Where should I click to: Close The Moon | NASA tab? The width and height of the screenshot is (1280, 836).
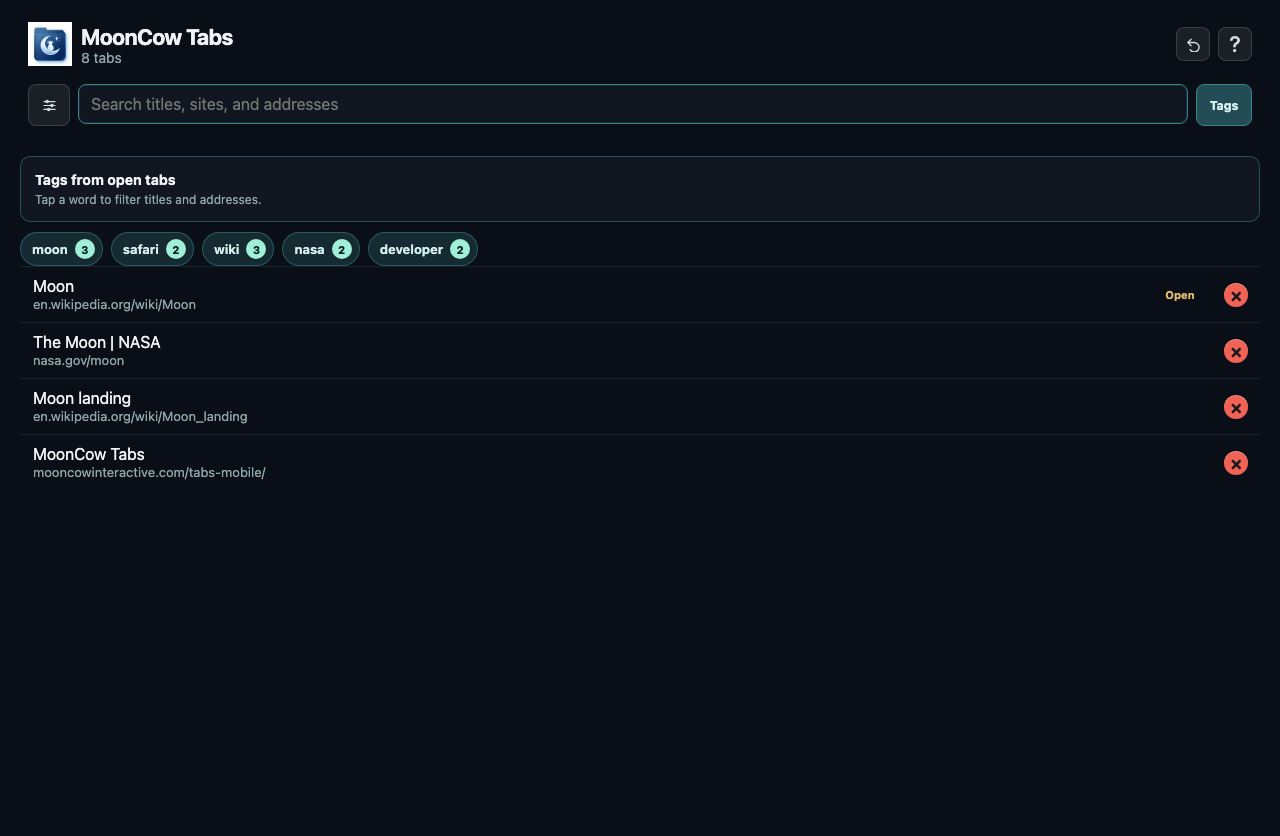(1236, 351)
